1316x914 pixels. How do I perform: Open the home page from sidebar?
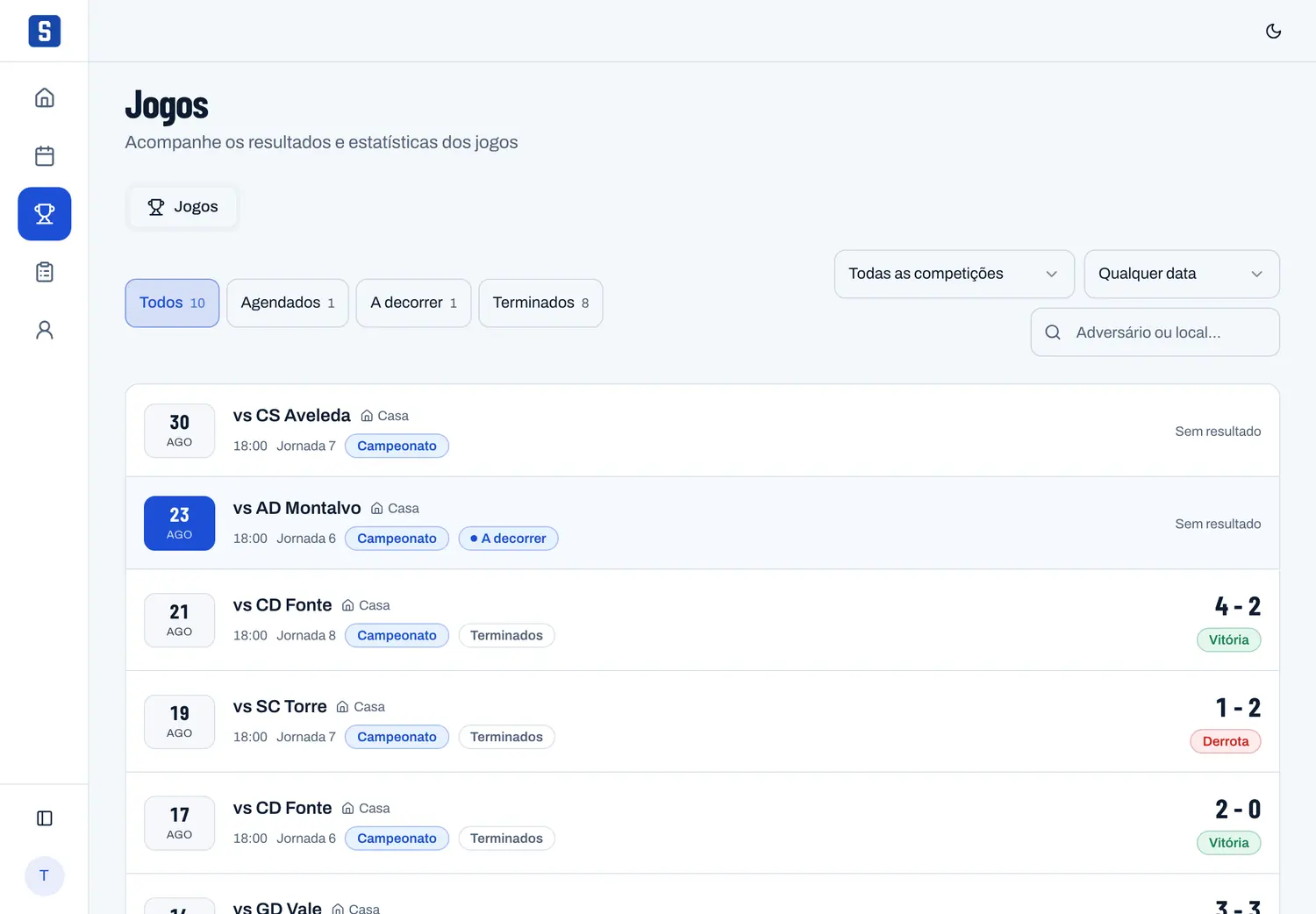(x=45, y=97)
